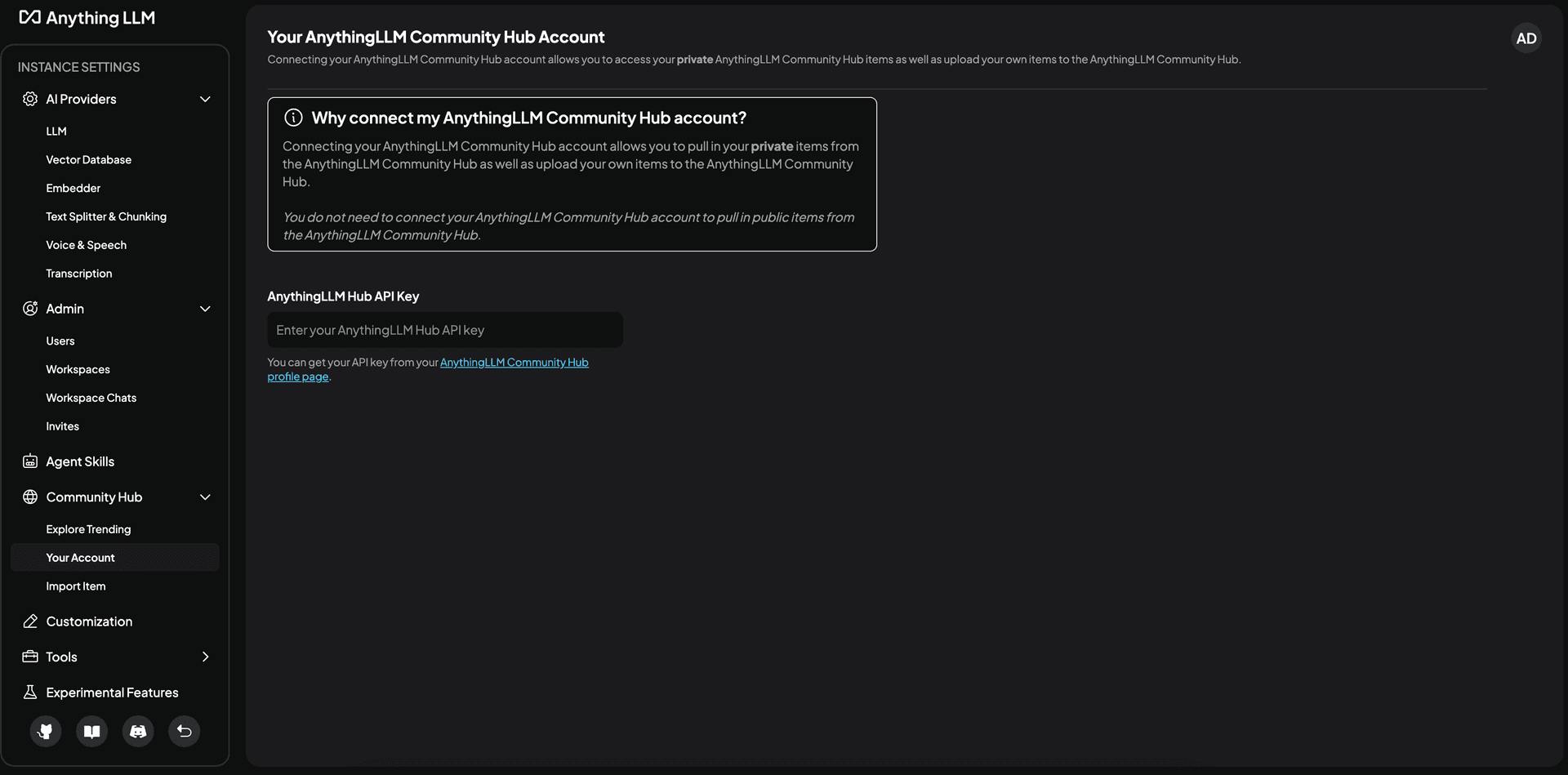Click the Experimental Features flask icon
1568x775 pixels.
pyautogui.click(x=29, y=692)
